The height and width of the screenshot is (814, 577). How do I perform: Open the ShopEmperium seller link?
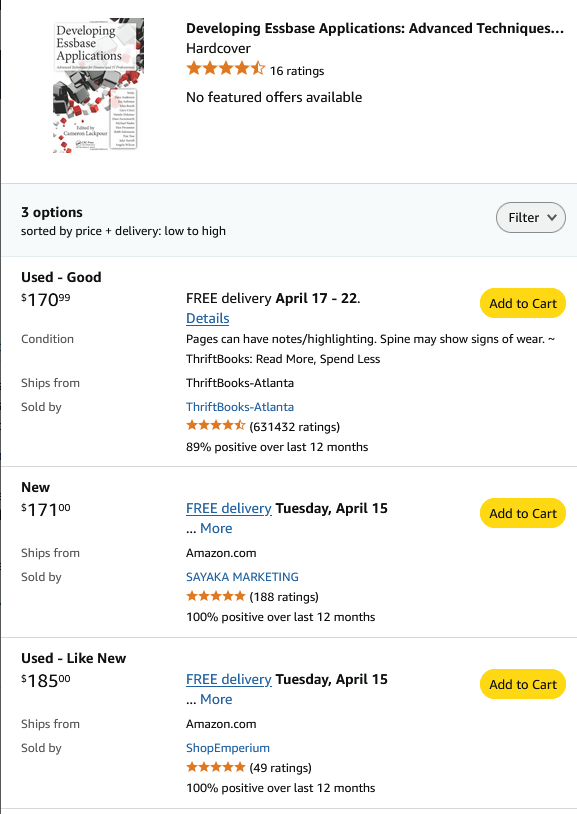tap(227, 748)
